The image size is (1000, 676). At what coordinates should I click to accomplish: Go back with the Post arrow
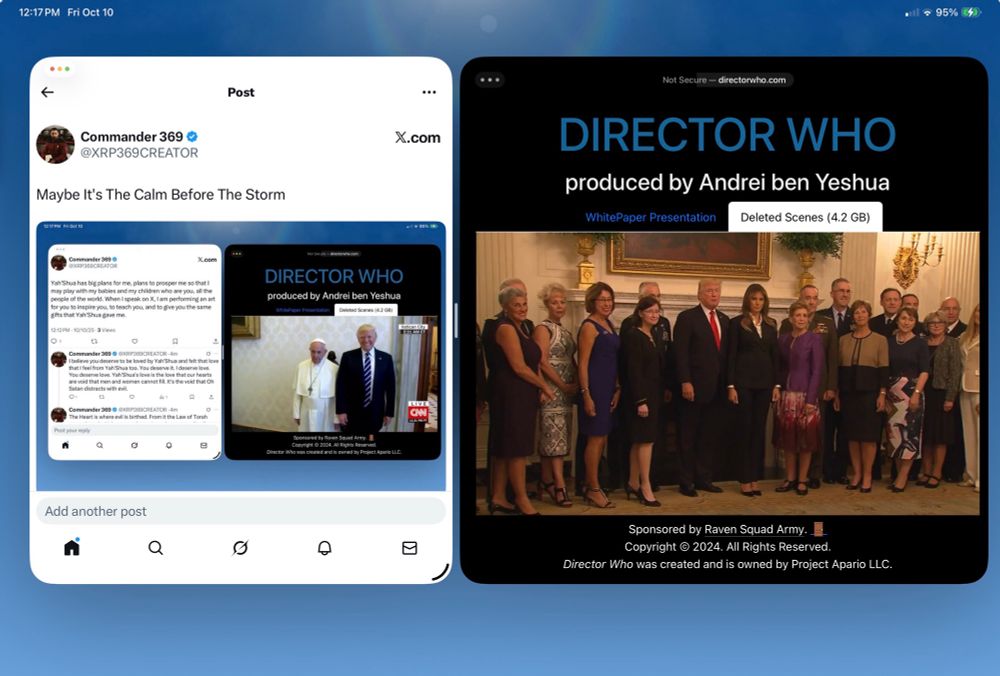pos(47,92)
